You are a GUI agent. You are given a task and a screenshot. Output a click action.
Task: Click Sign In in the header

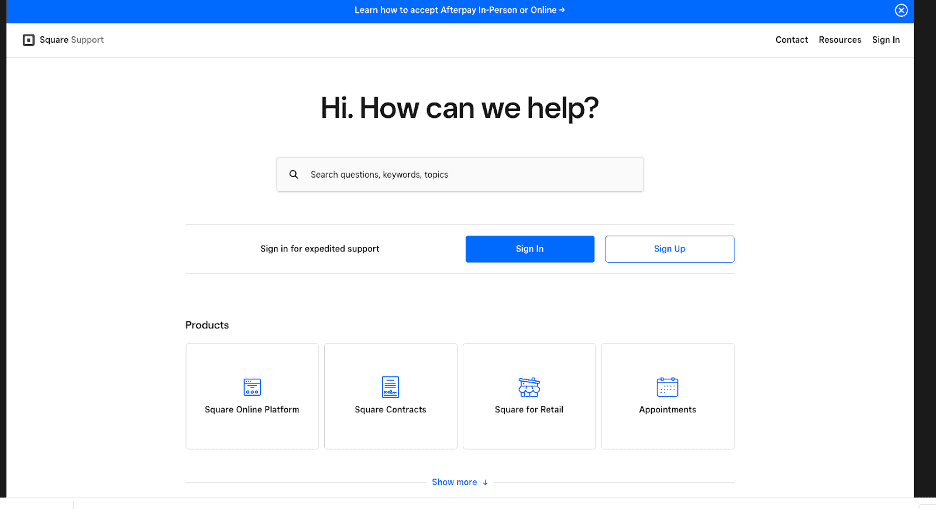point(886,40)
